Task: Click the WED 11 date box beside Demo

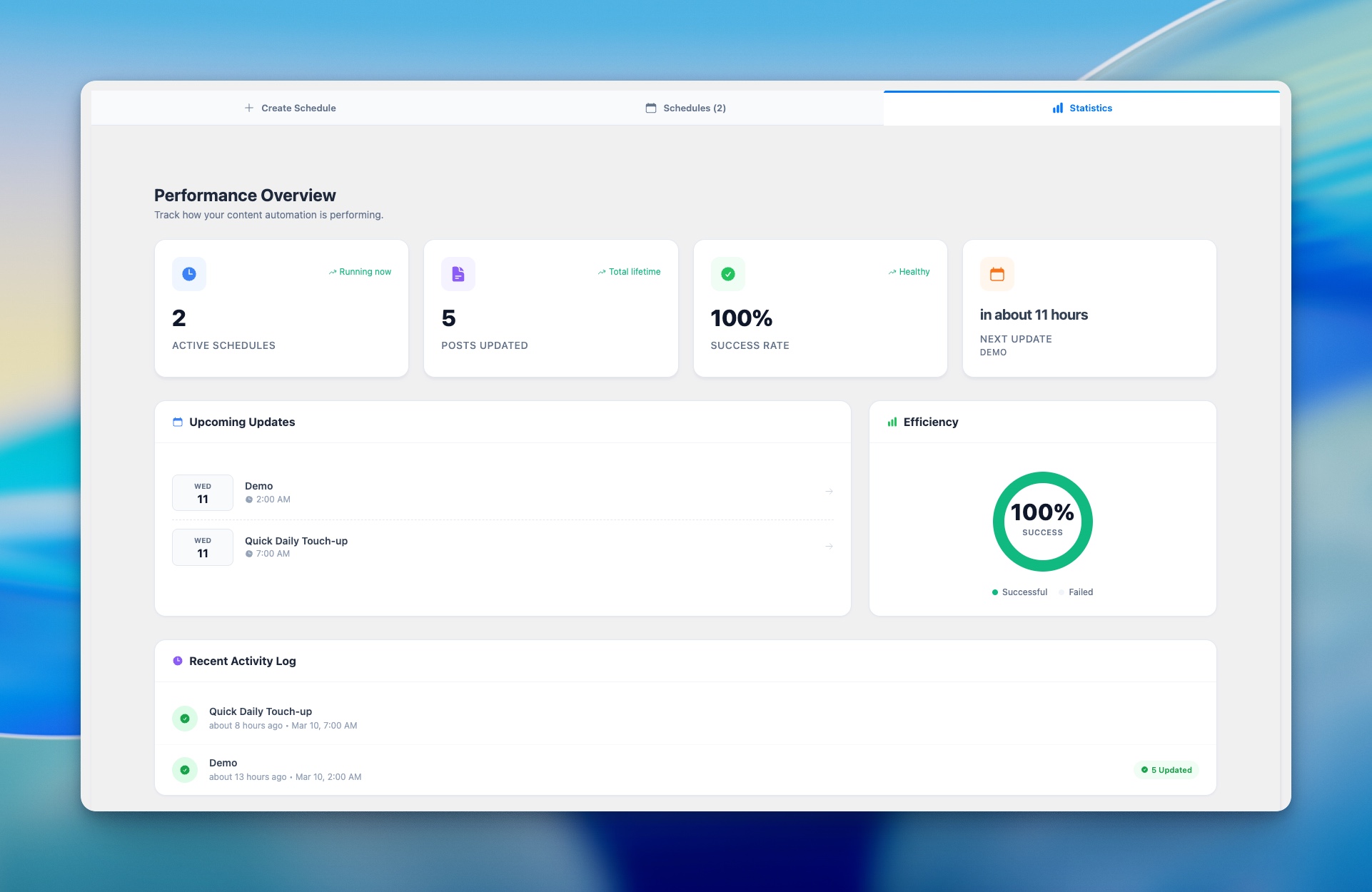Action: pyautogui.click(x=203, y=493)
